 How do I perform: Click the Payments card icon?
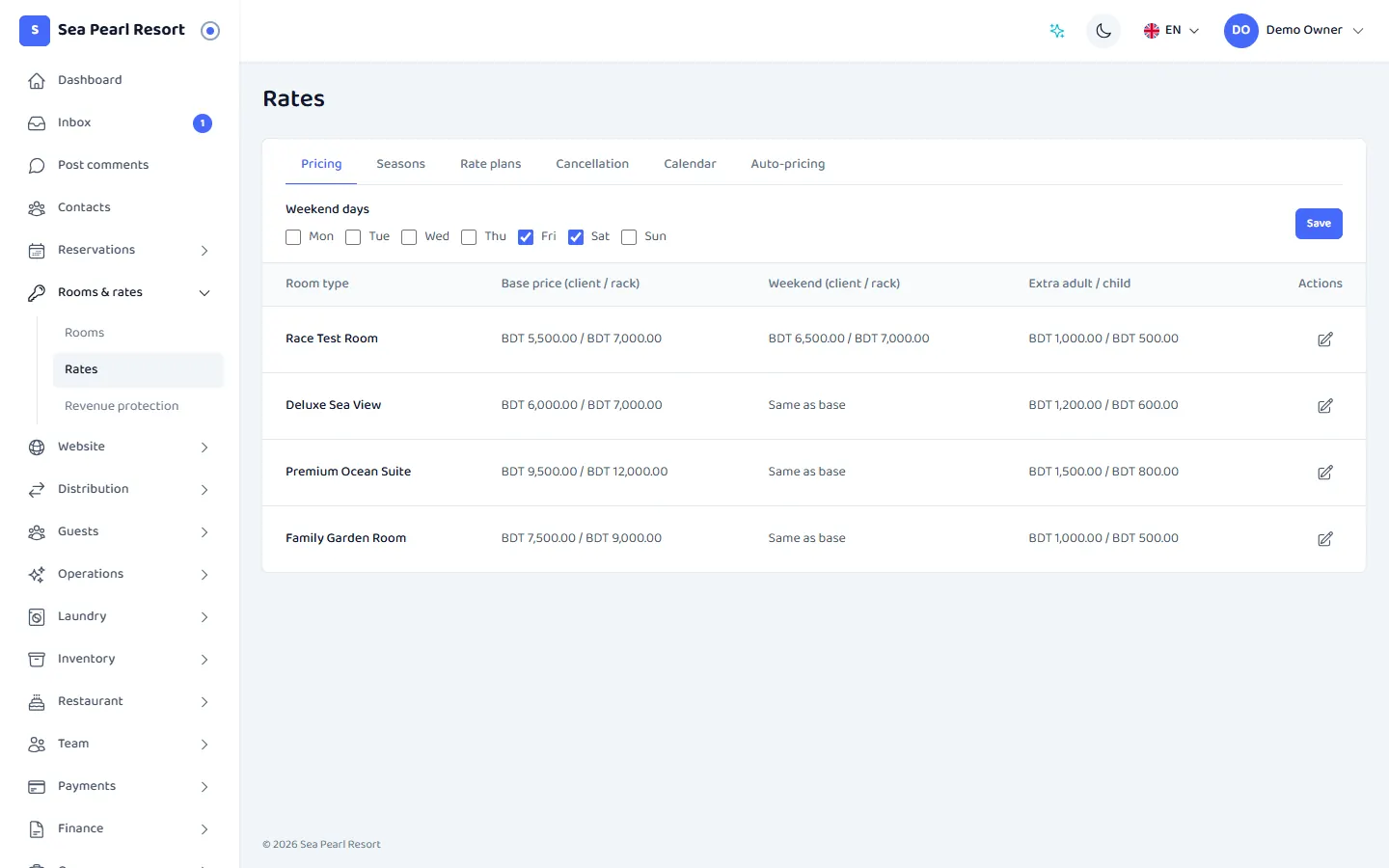[37, 787]
